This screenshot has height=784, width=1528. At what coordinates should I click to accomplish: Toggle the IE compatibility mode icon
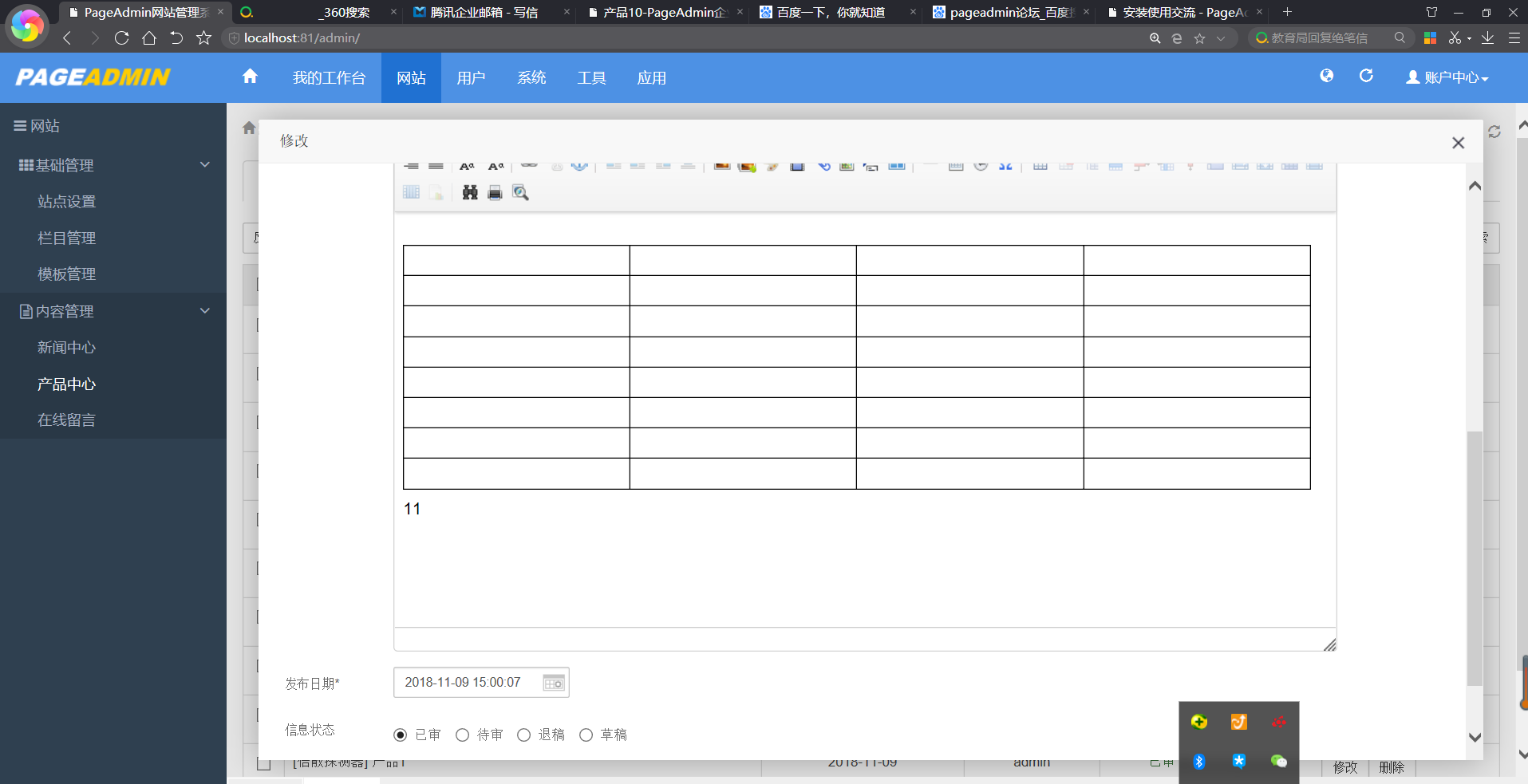coord(1177,38)
